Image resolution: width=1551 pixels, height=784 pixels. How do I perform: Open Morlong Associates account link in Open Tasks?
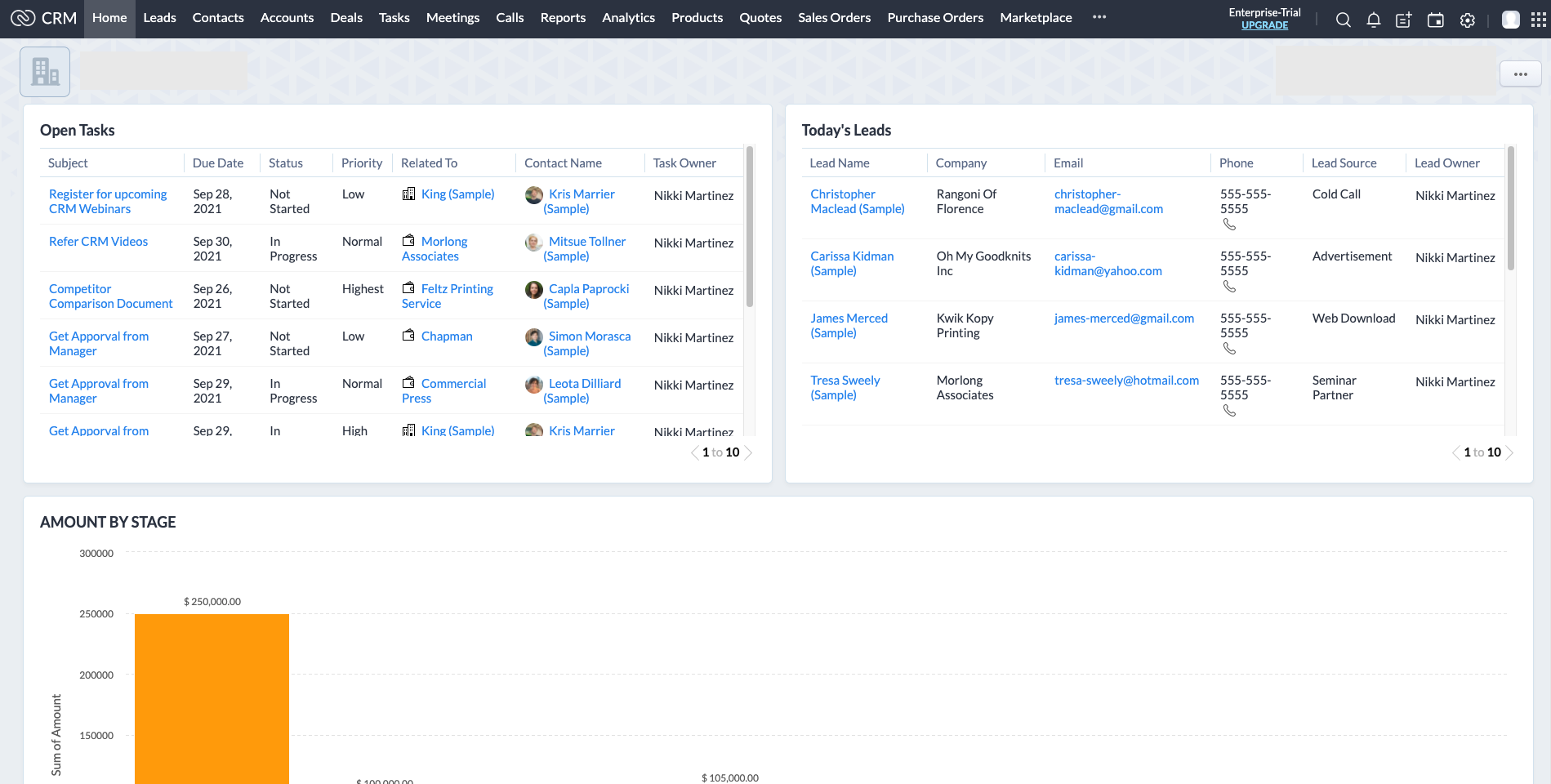[x=435, y=249]
